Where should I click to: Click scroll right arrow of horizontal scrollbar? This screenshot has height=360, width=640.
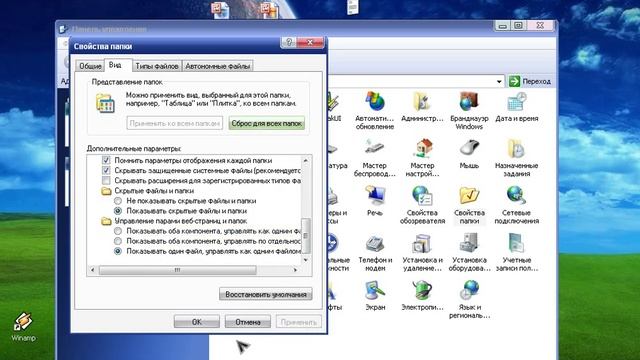click(296, 270)
